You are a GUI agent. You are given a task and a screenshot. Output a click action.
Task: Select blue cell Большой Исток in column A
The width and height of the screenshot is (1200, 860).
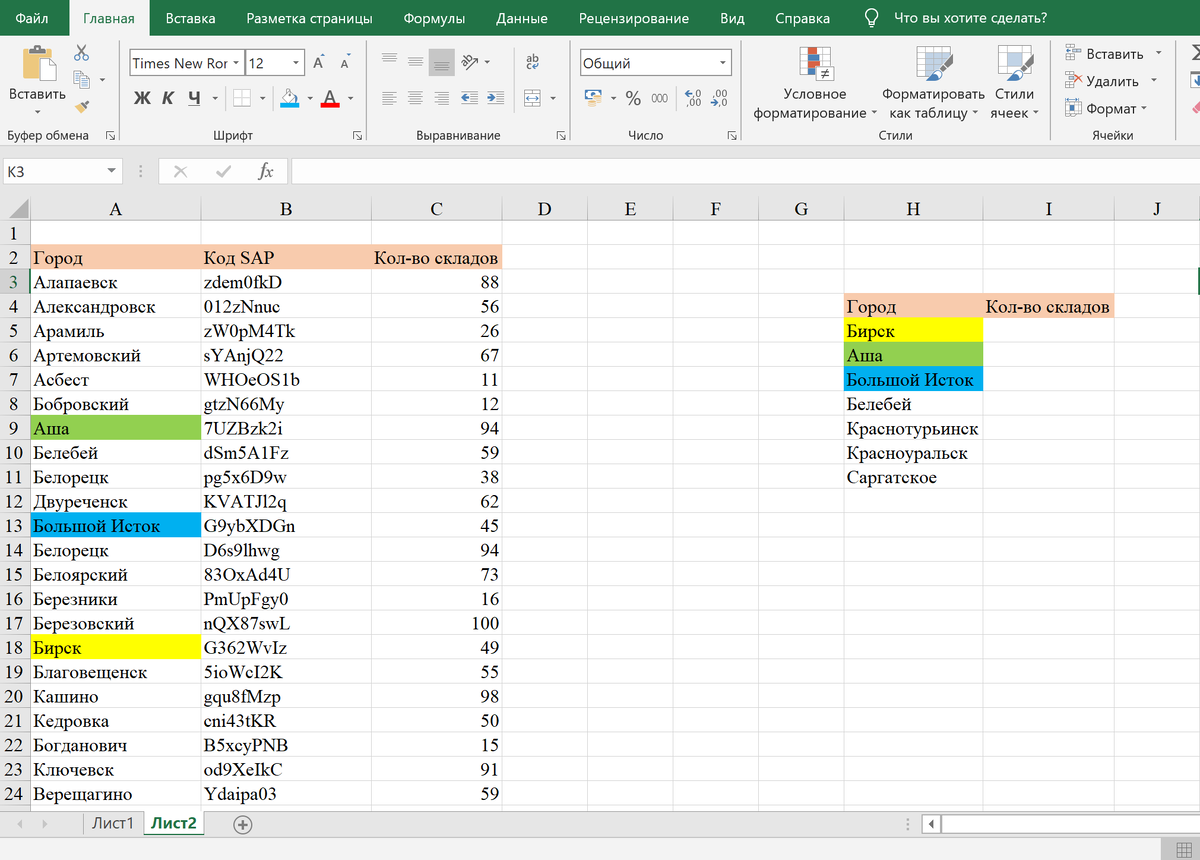tap(115, 526)
